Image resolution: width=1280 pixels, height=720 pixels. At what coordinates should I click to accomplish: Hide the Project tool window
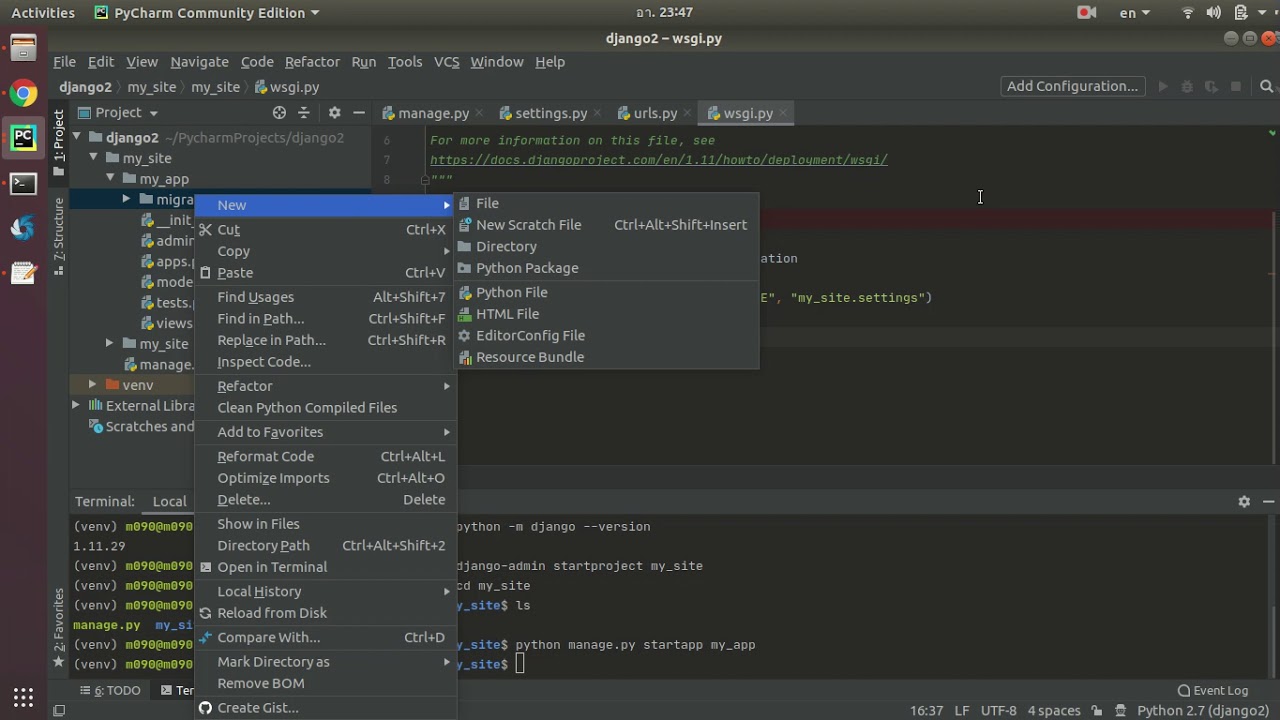(358, 113)
